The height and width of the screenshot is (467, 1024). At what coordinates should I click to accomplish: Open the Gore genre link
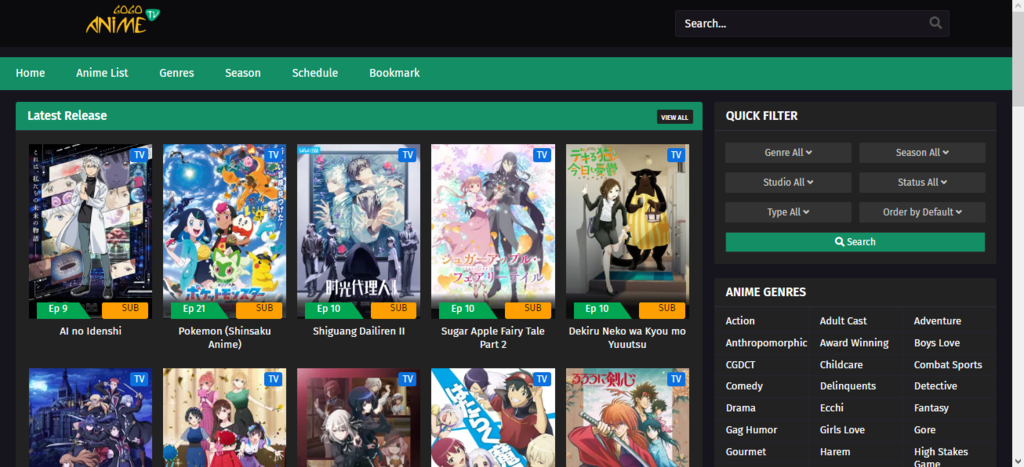[925, 430]
